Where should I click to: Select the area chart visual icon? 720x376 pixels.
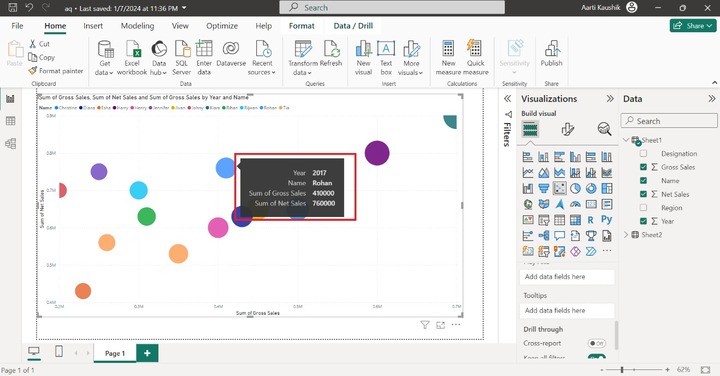coord(544,173)
